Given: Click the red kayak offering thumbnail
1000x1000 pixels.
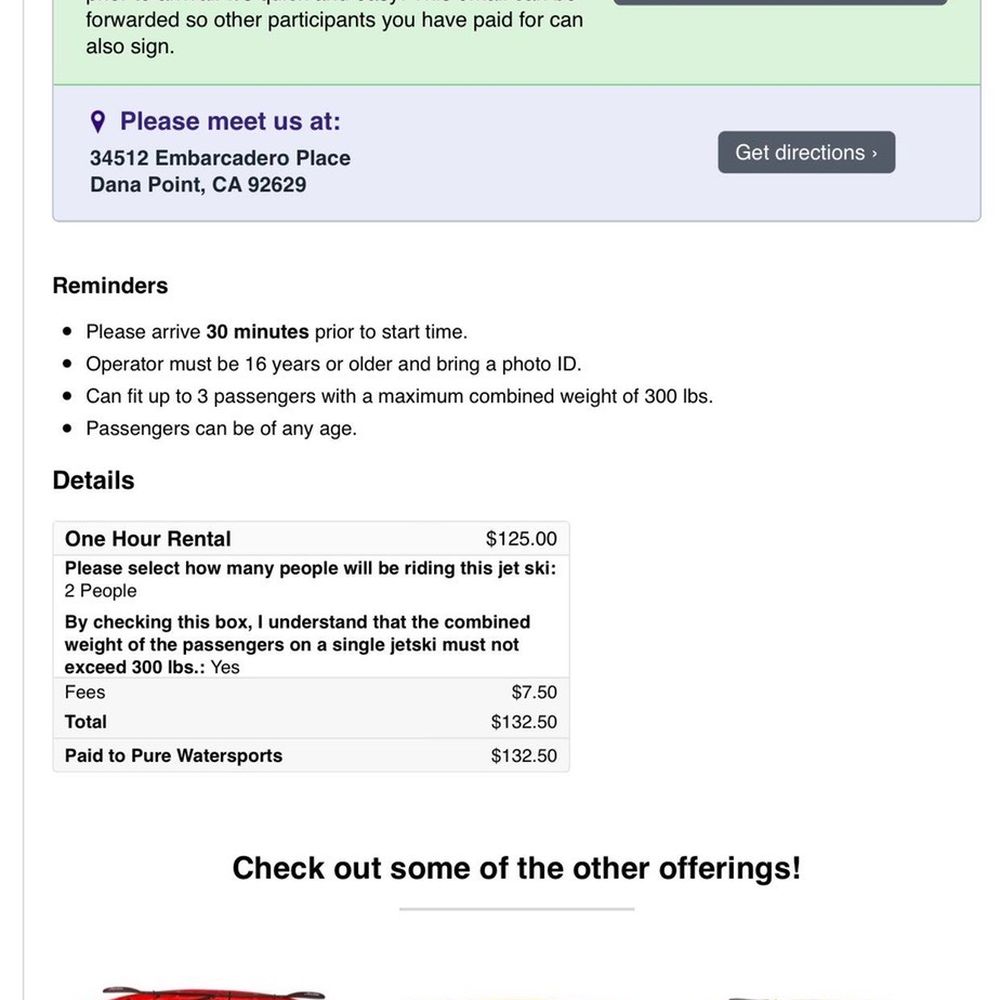Looking at the screenshot, I should 214,993.
